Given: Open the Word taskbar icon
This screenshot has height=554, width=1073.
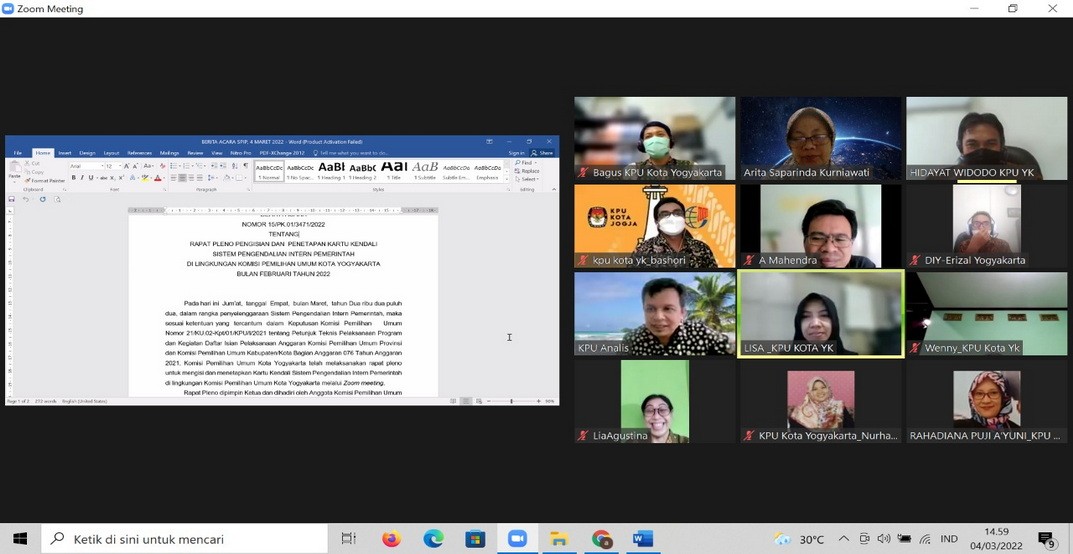Looking at the screenshot, I should (x=643, y=539).
